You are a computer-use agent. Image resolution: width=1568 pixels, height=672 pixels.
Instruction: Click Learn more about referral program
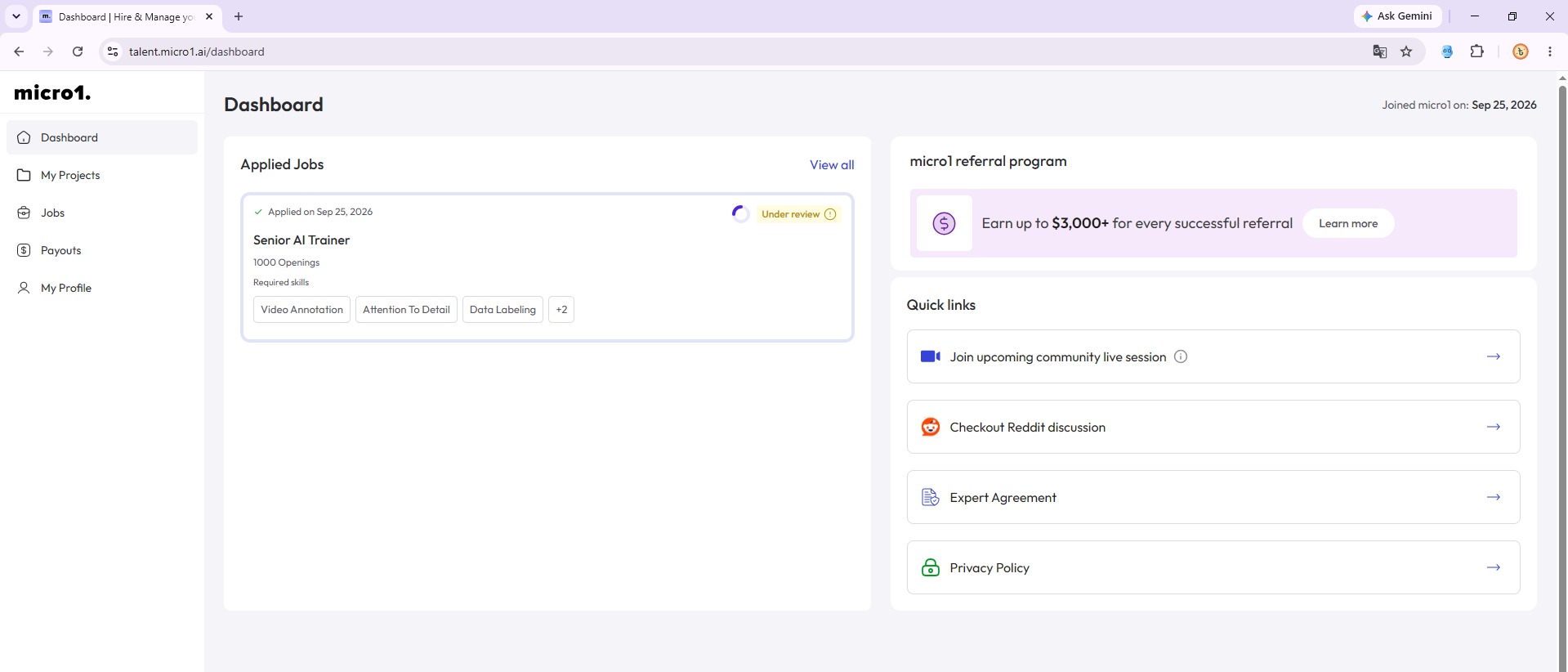pyautogui.click(x=1348, y=223)
